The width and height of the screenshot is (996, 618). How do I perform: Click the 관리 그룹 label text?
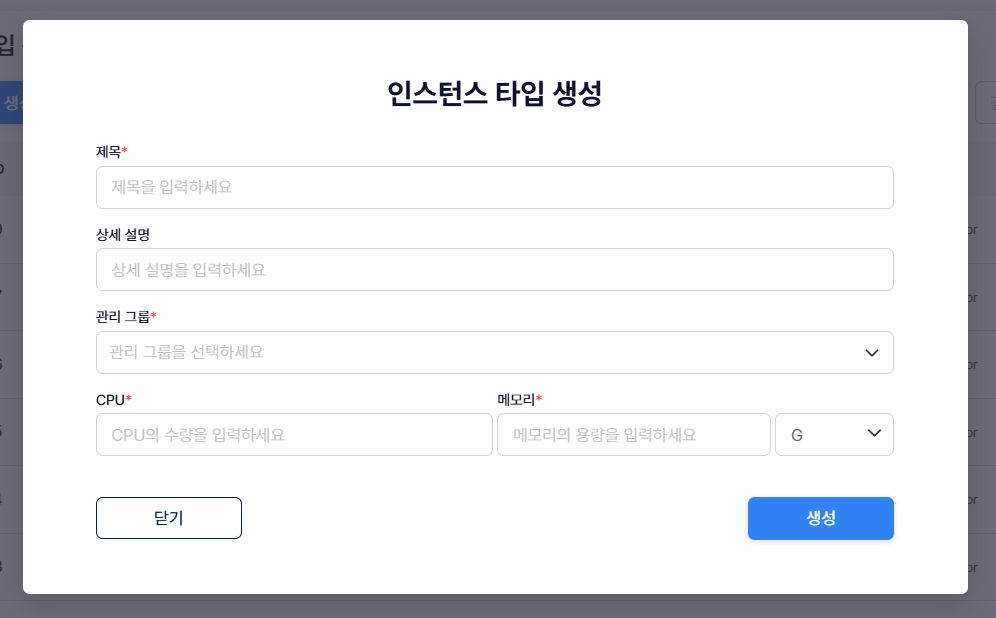[x=122, y=317]
